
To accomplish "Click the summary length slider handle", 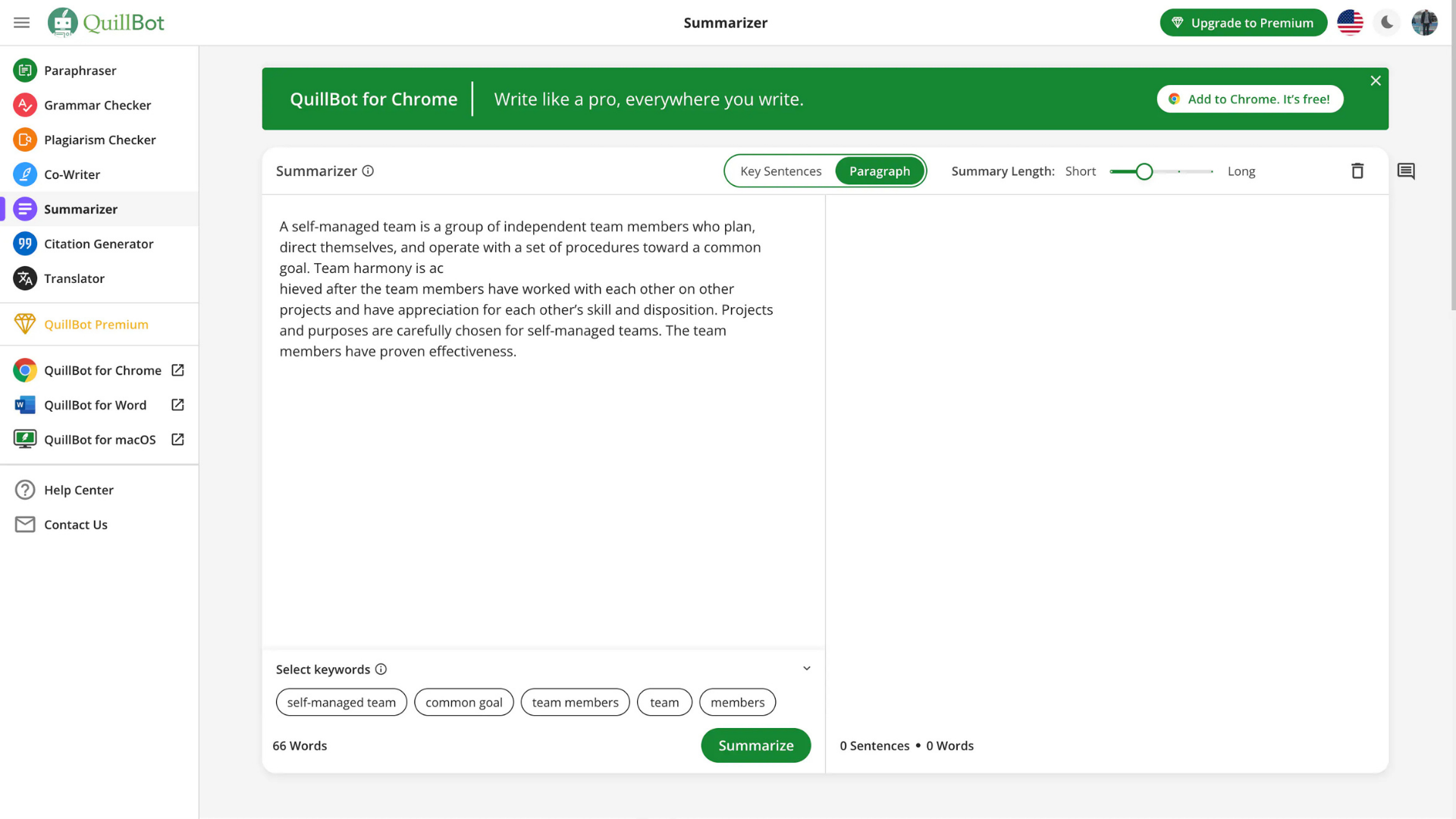I will [x=1144, y=171].
